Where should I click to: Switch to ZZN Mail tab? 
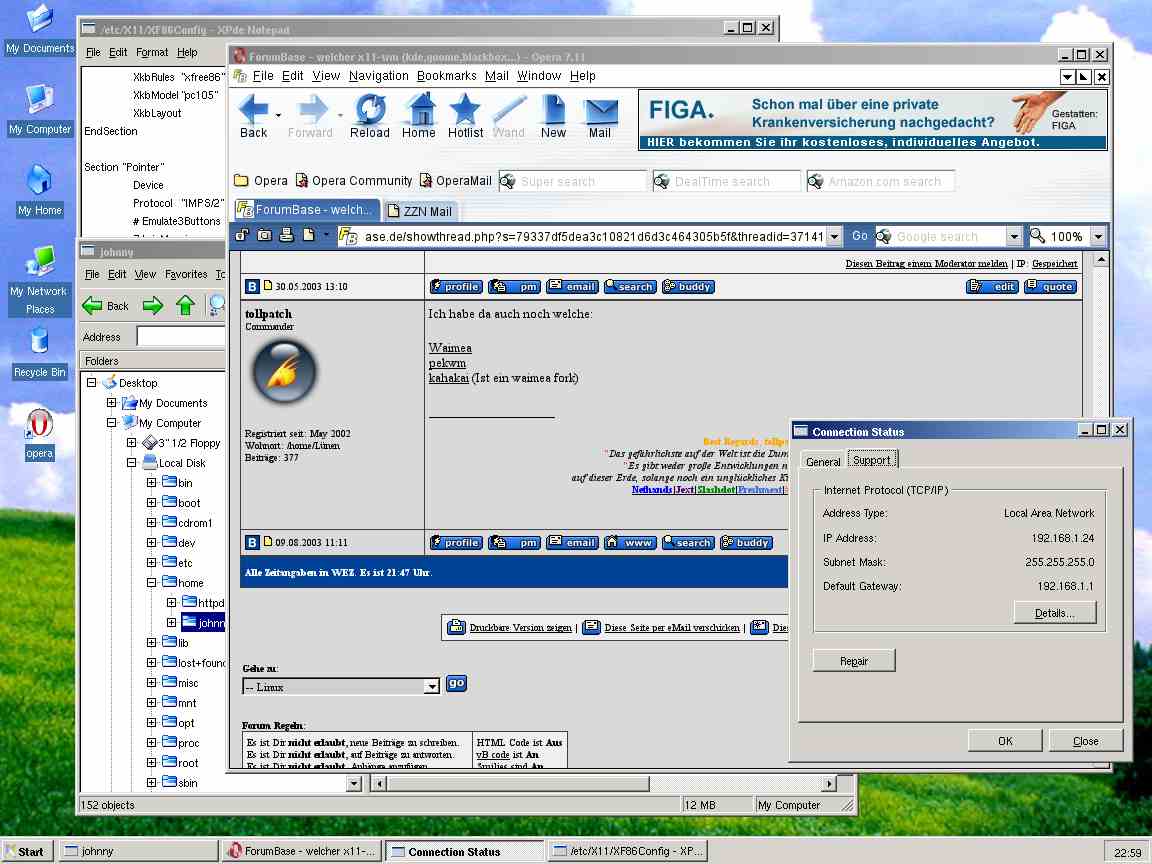point(420,211)
